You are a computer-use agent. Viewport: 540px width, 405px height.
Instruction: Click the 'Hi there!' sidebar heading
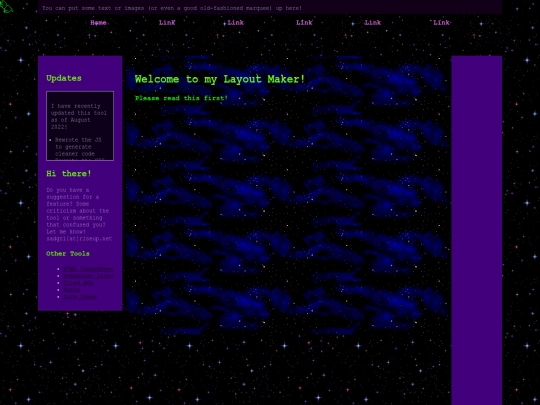click(69, 174)
